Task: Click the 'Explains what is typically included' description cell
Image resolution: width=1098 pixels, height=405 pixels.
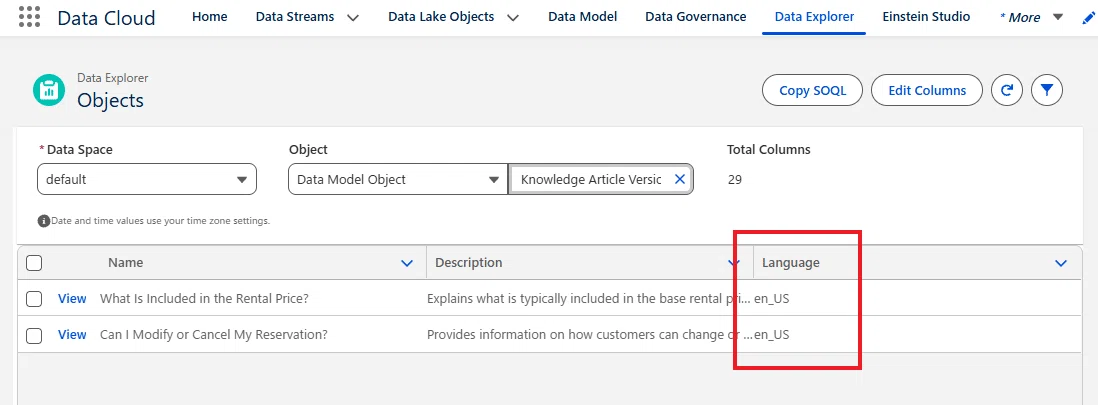Action: pos(589,298)
